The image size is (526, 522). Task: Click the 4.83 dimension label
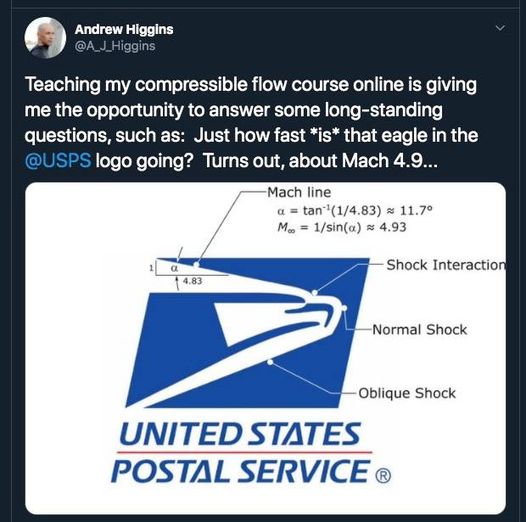tap(192, 281)
